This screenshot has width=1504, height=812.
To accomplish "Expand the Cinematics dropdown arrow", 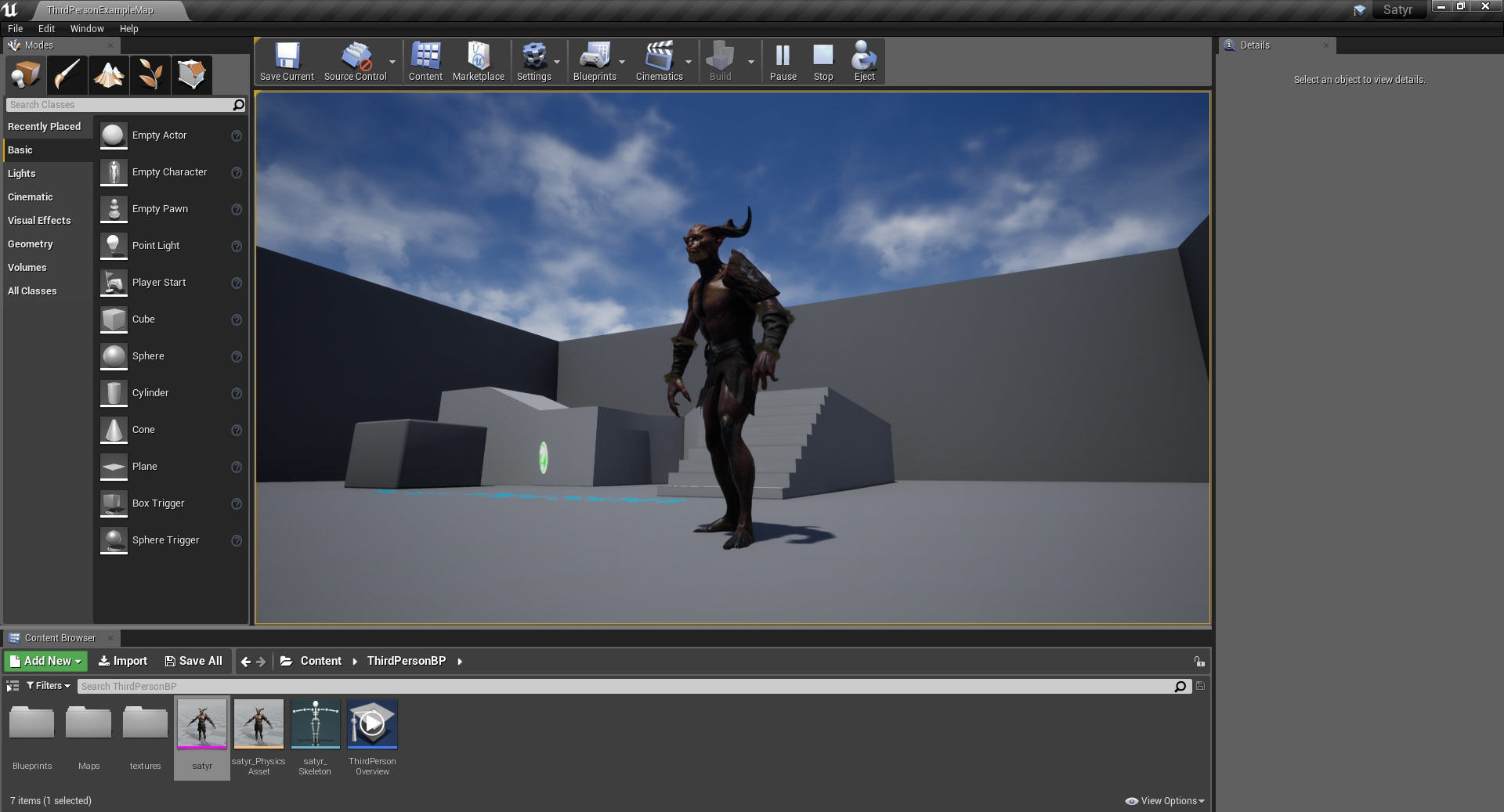I will (689, 62).
